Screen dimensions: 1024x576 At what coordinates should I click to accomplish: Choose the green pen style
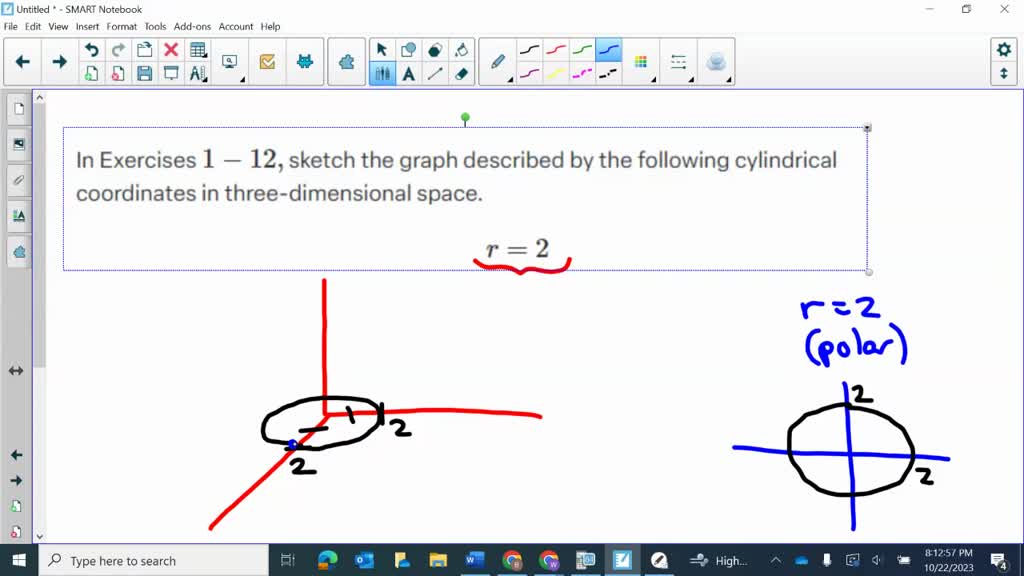pos(582,50)
